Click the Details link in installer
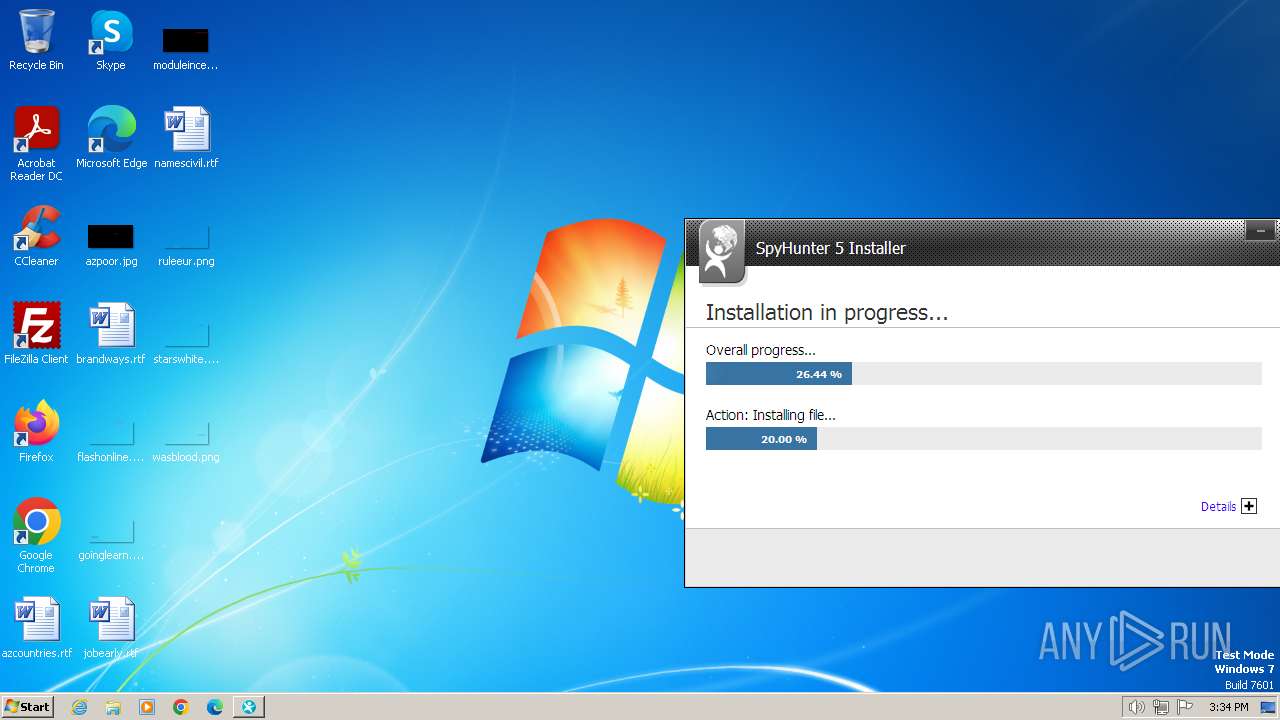Image resolution: width=1280 pixels, height=720 pixels. click(1218, 507)
